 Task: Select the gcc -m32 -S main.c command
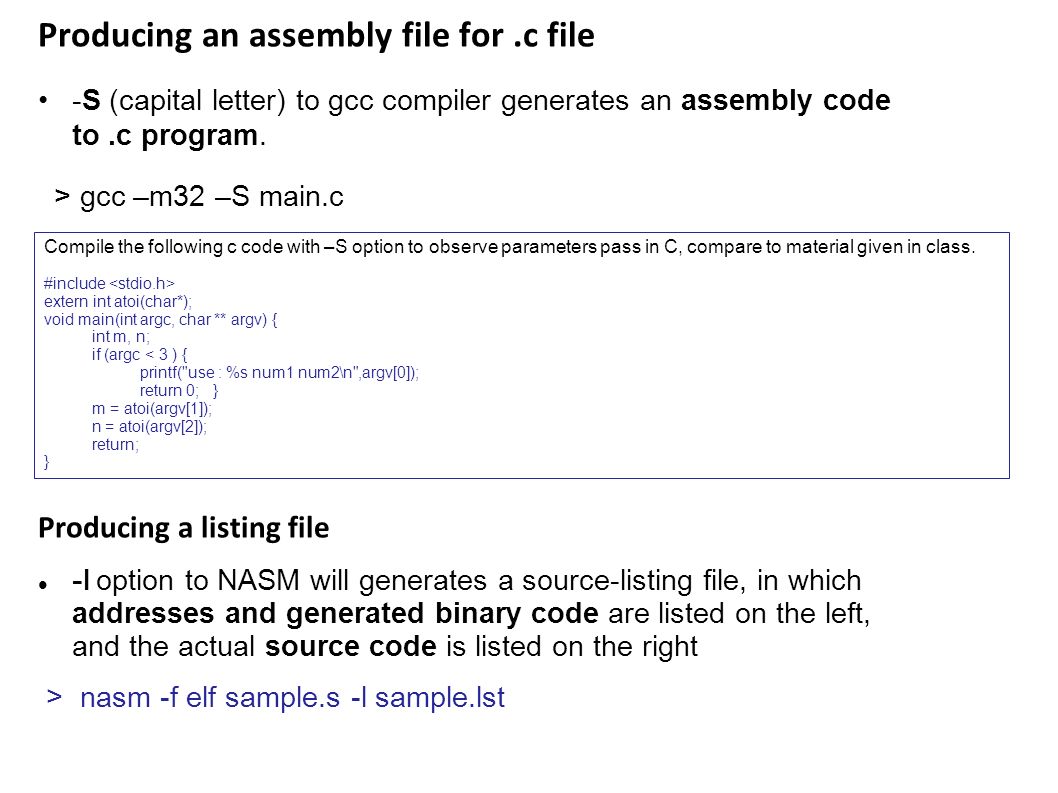click(212, 197)
